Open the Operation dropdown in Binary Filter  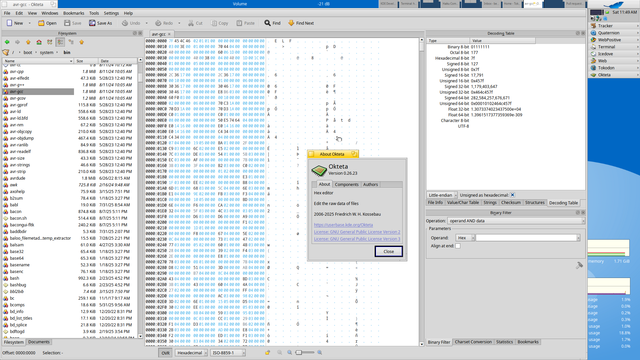(516, 221)
